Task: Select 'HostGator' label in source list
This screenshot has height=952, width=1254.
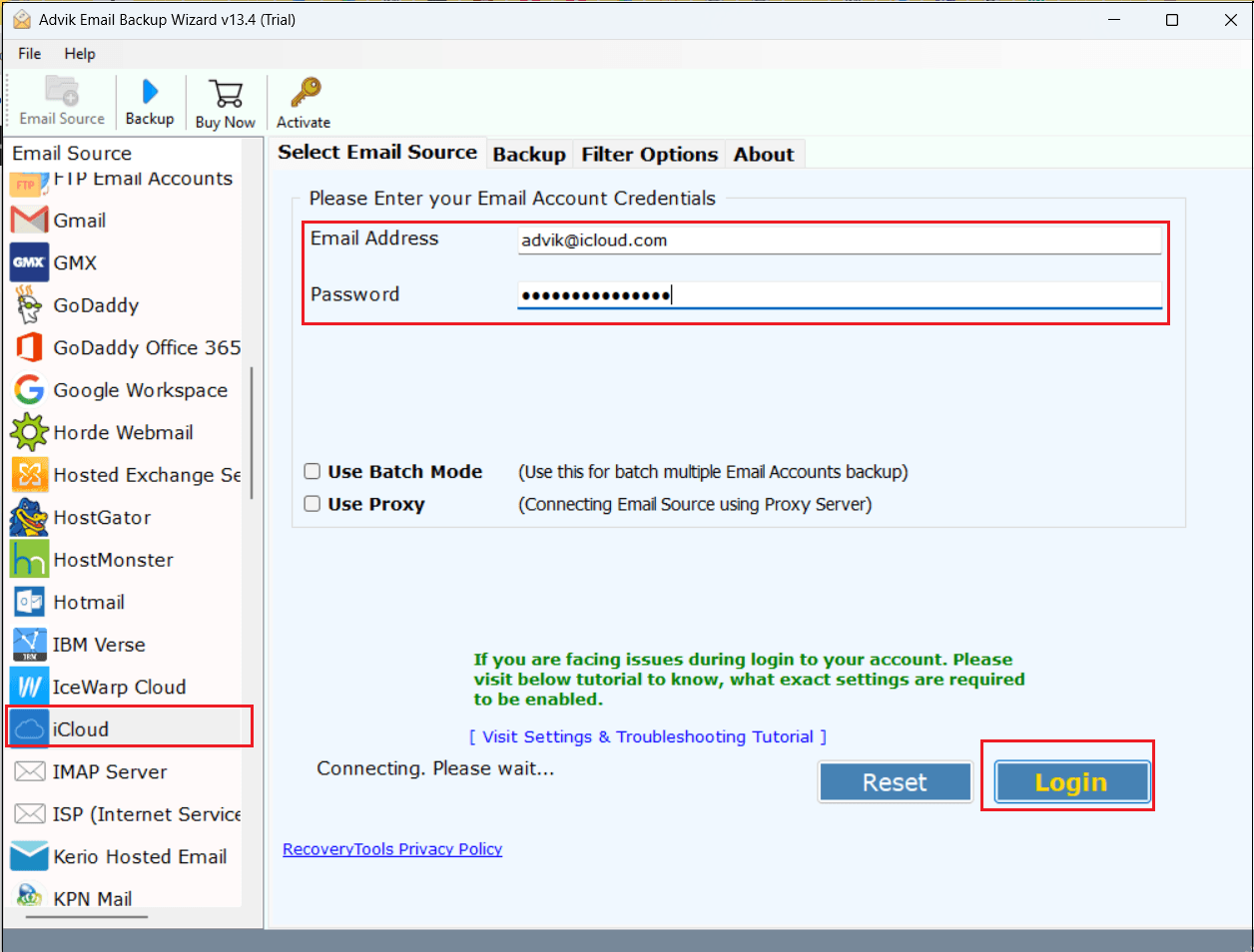Action: click(x=102, y=518)
